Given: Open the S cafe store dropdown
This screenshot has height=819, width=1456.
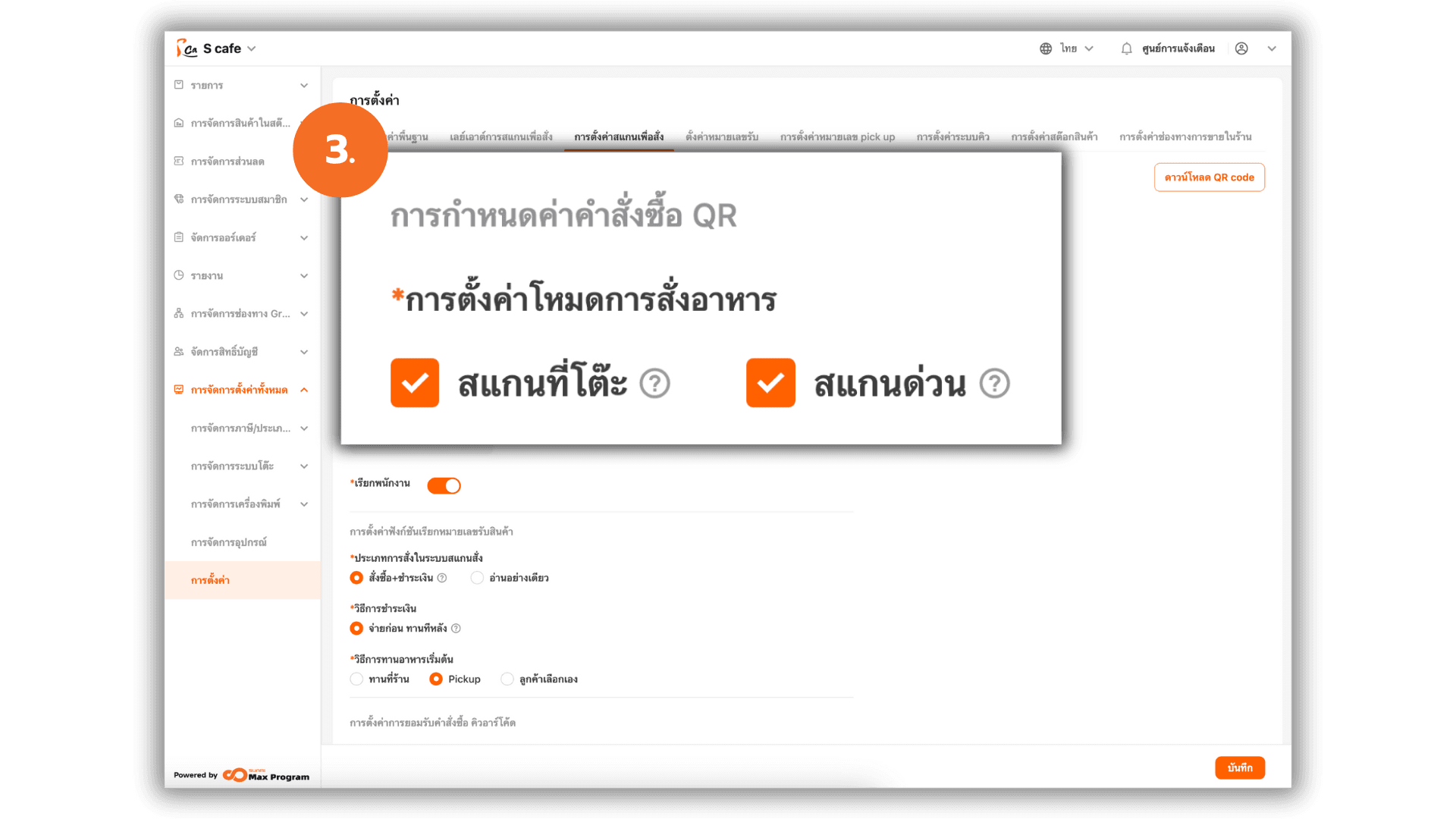Looking at the screenshot, I should [229, 49].
